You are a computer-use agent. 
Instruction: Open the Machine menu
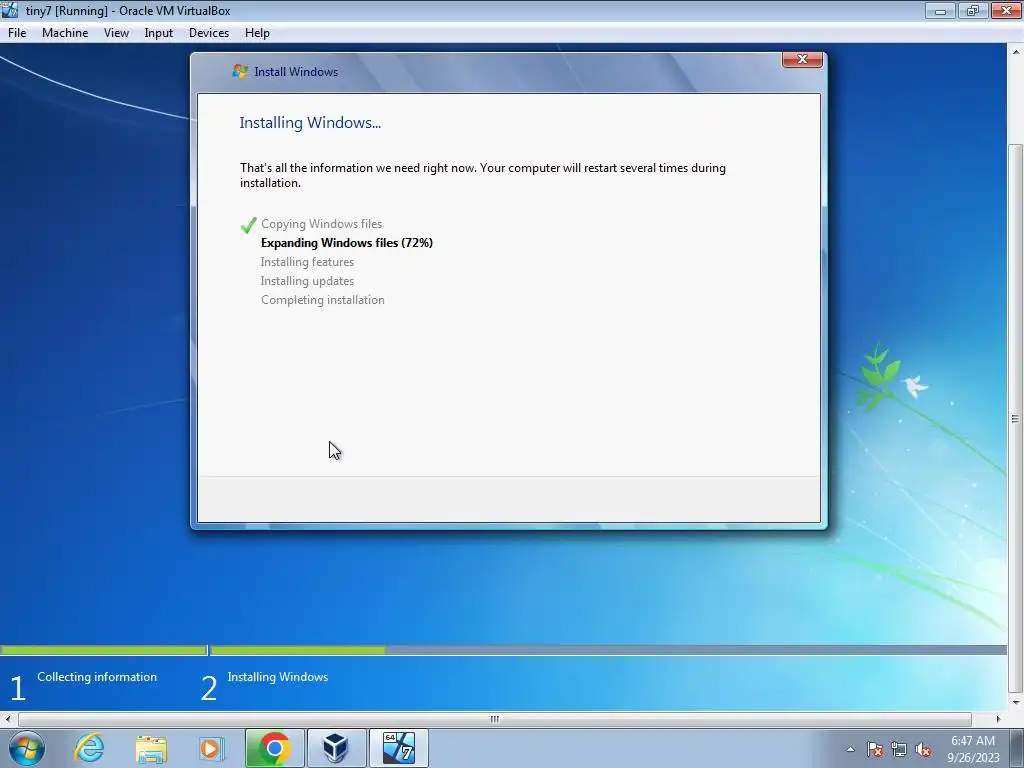[x=65, y=33]
